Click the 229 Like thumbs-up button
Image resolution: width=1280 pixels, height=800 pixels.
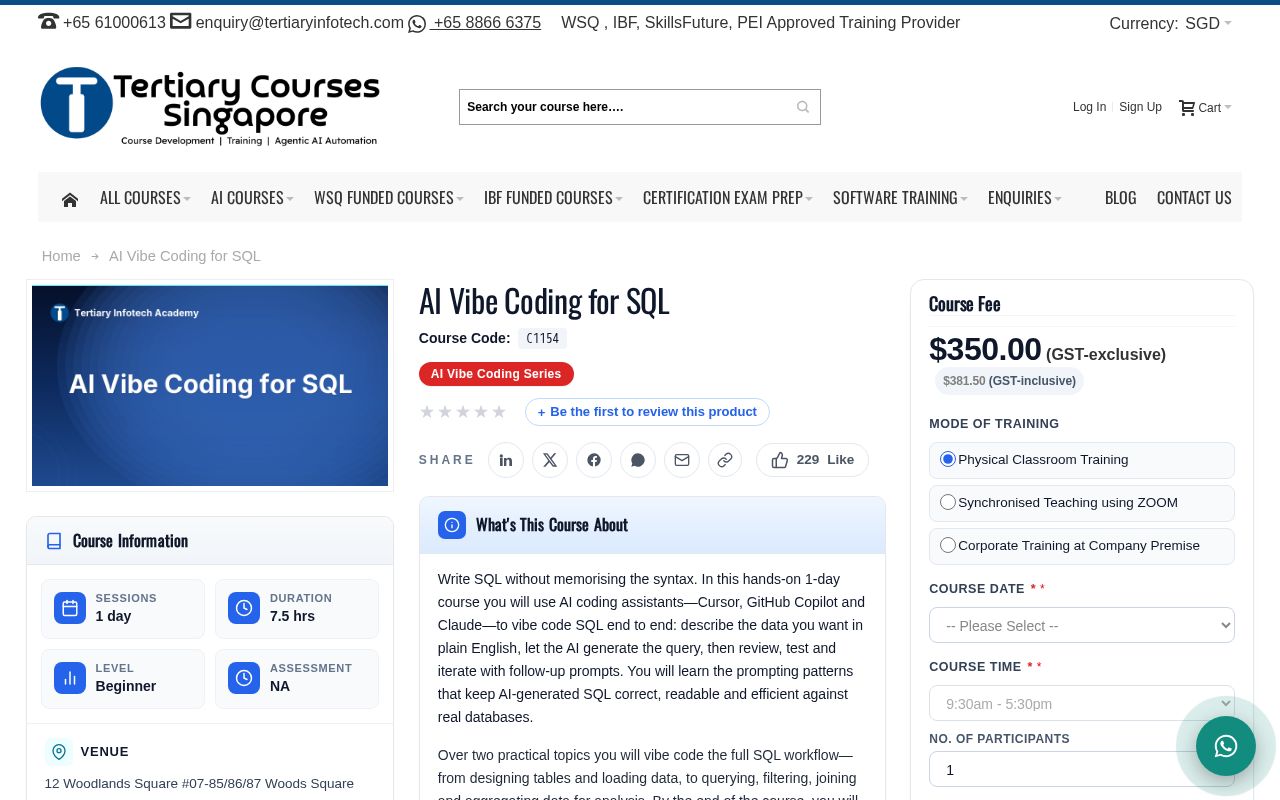click(x=812, y=460)
